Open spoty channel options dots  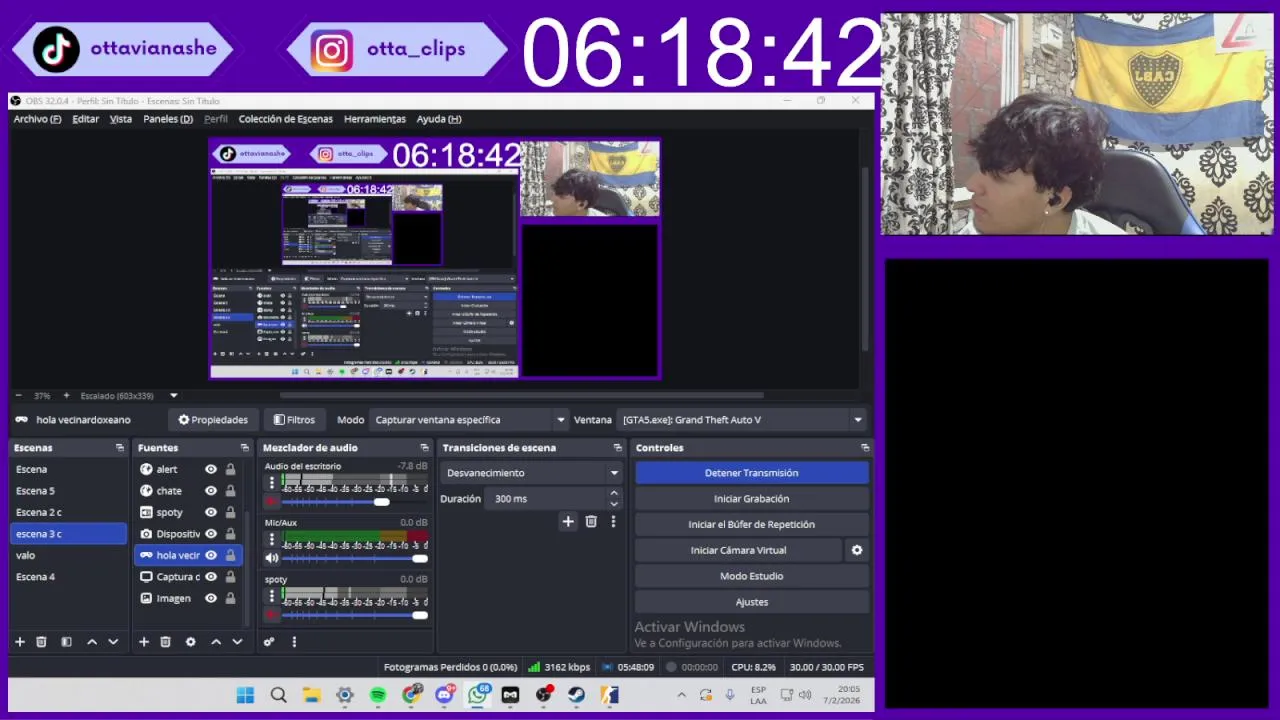[x=271, y=596]
